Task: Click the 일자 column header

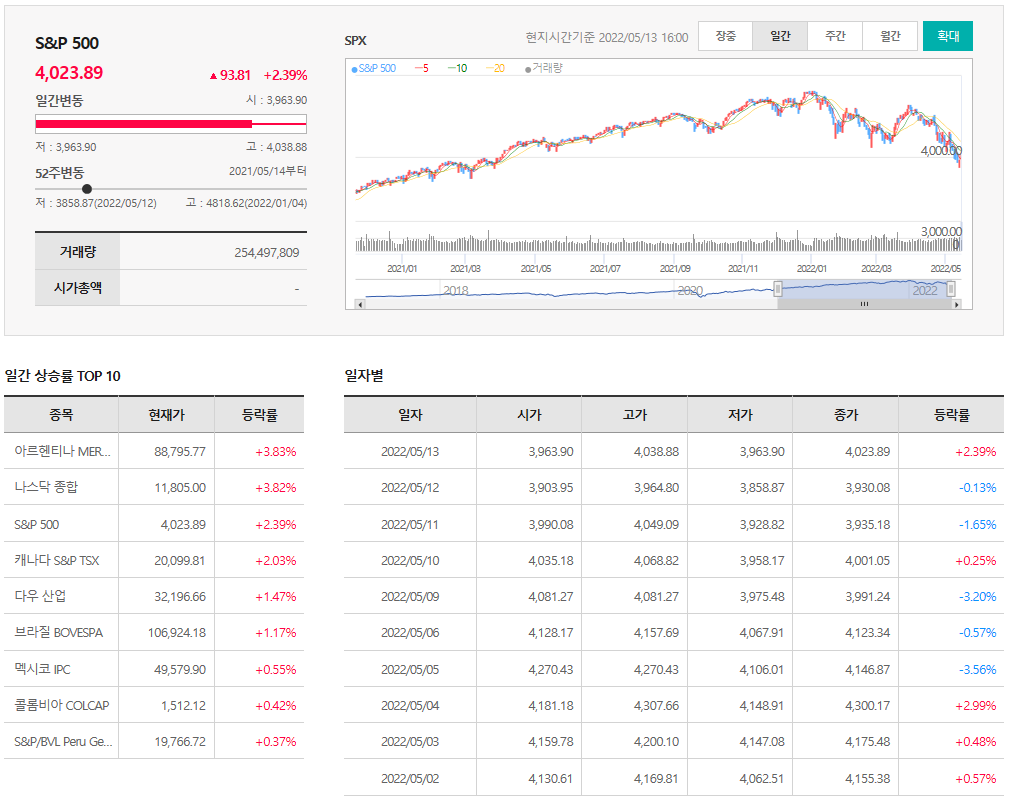Action: click(410, 415)
